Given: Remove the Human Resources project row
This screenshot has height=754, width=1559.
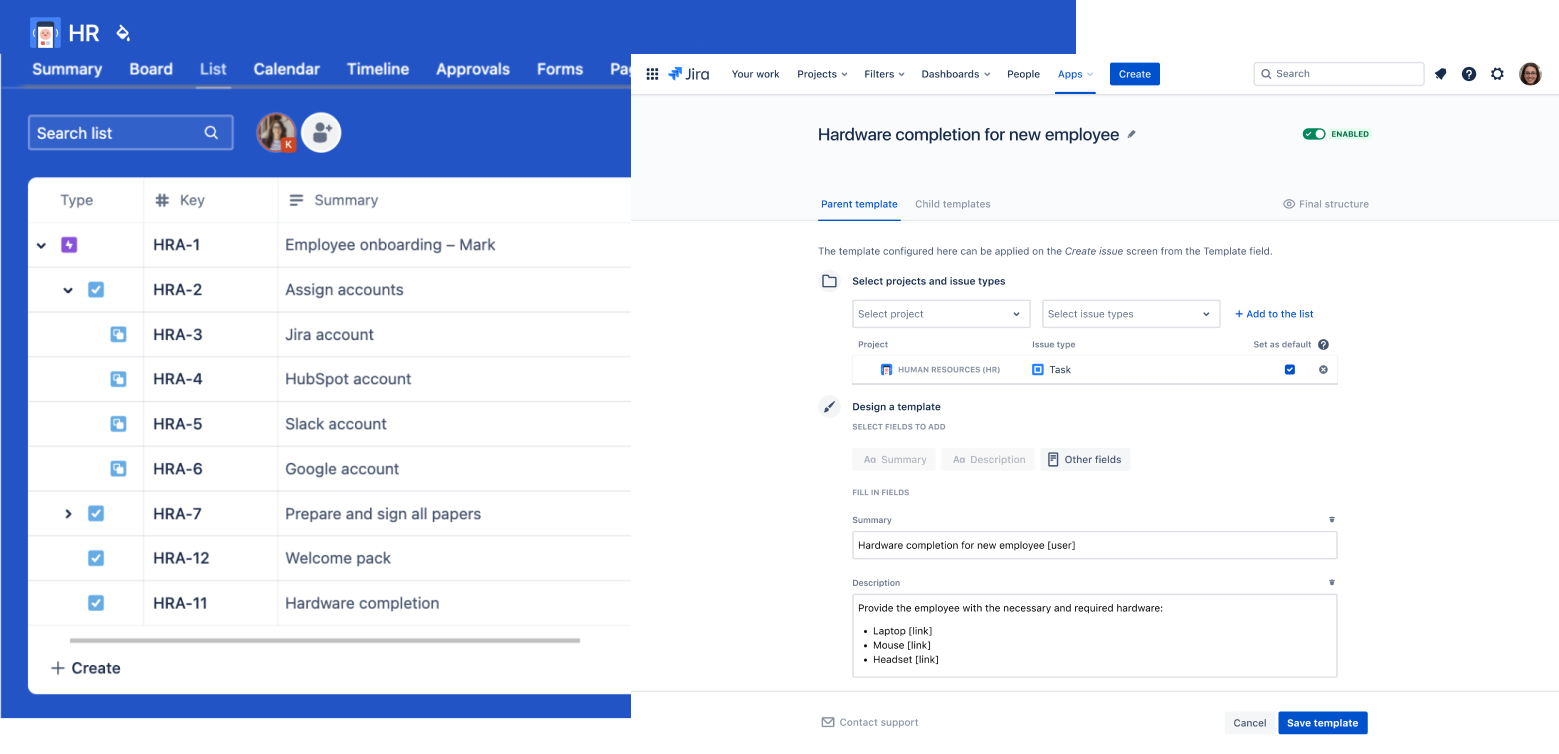Looking at the screenshot, I should coord(1323,370).
